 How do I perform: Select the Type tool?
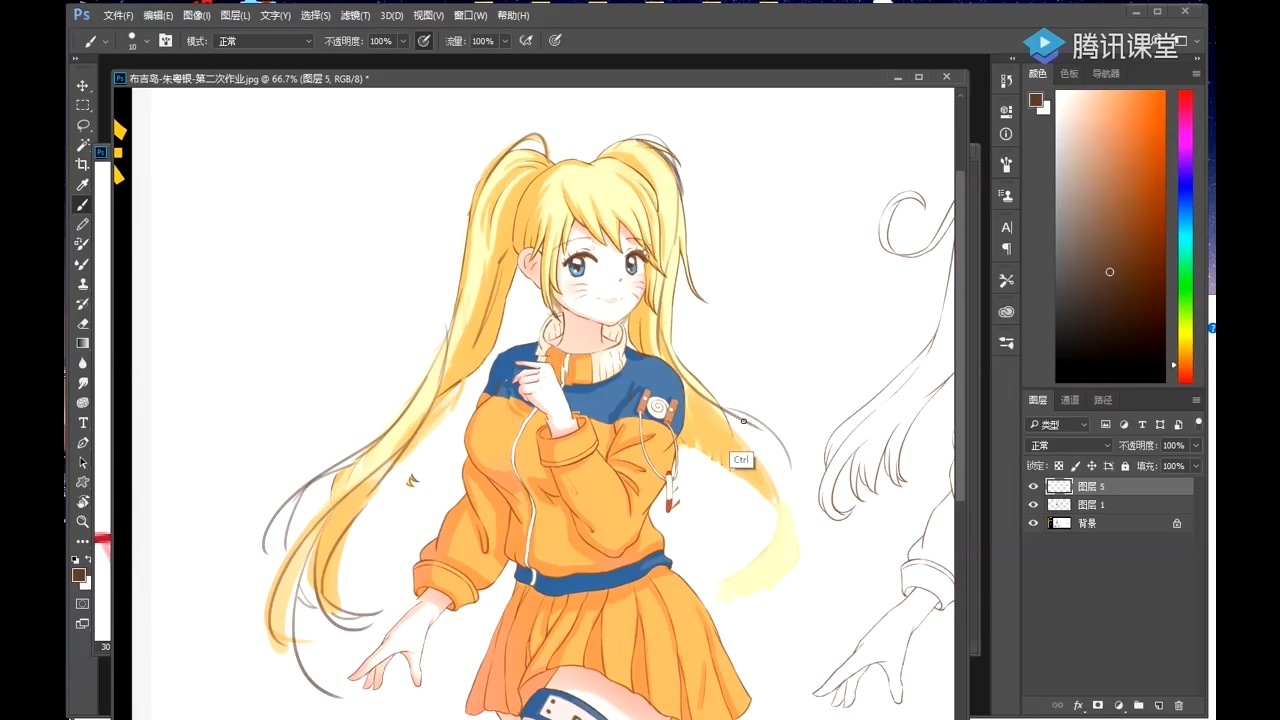(x=83, y=423)
